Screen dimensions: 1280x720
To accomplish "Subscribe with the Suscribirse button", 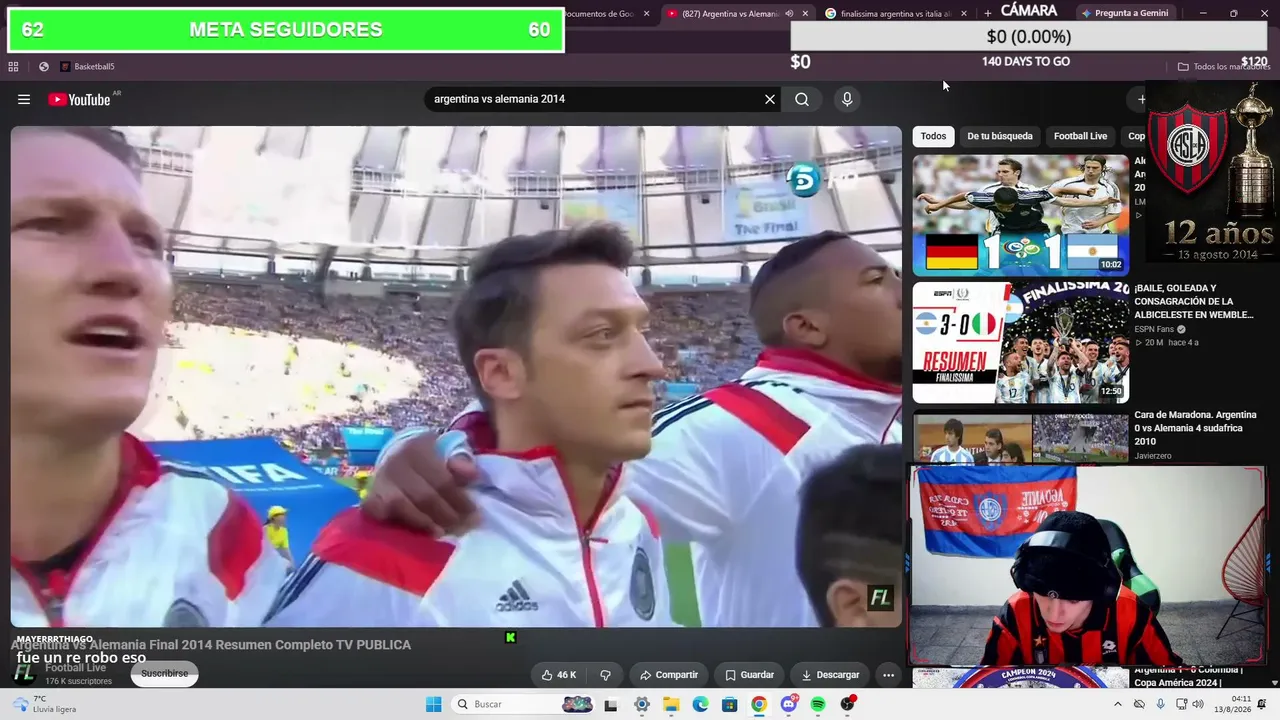I will tap(164, 674).
